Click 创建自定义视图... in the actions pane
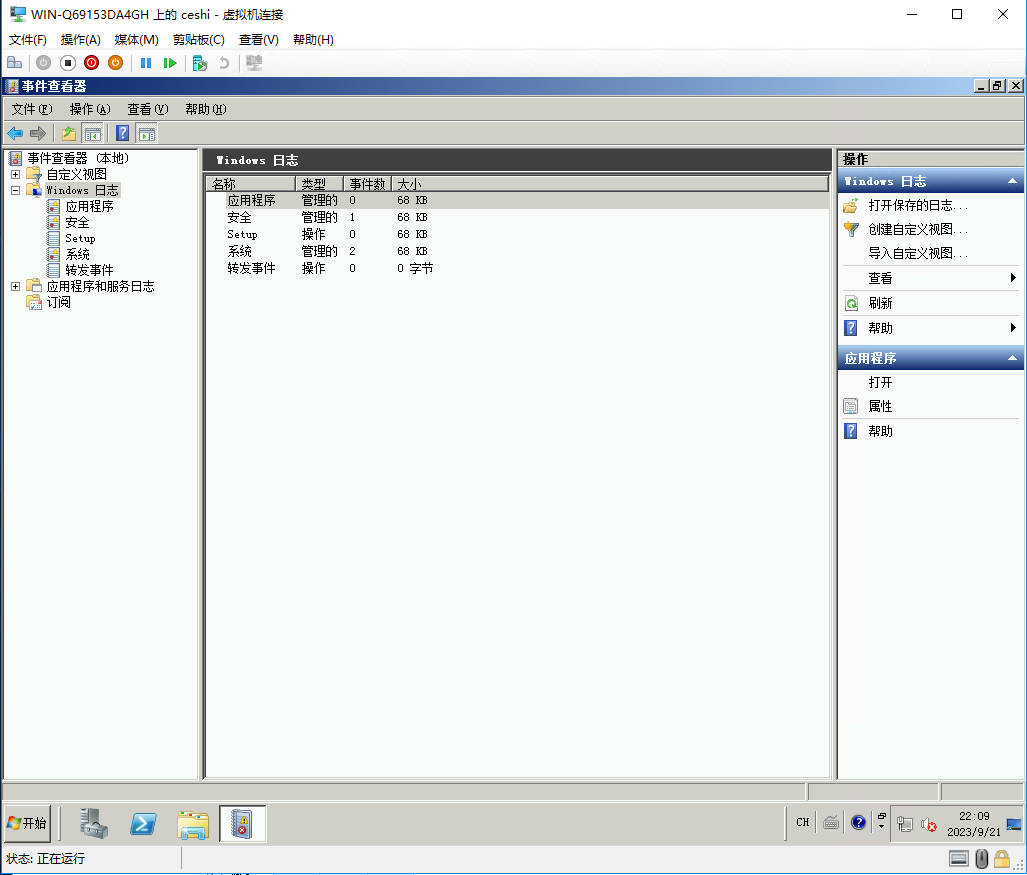Screen dimensions: 1027x875 tap(917, 229)
